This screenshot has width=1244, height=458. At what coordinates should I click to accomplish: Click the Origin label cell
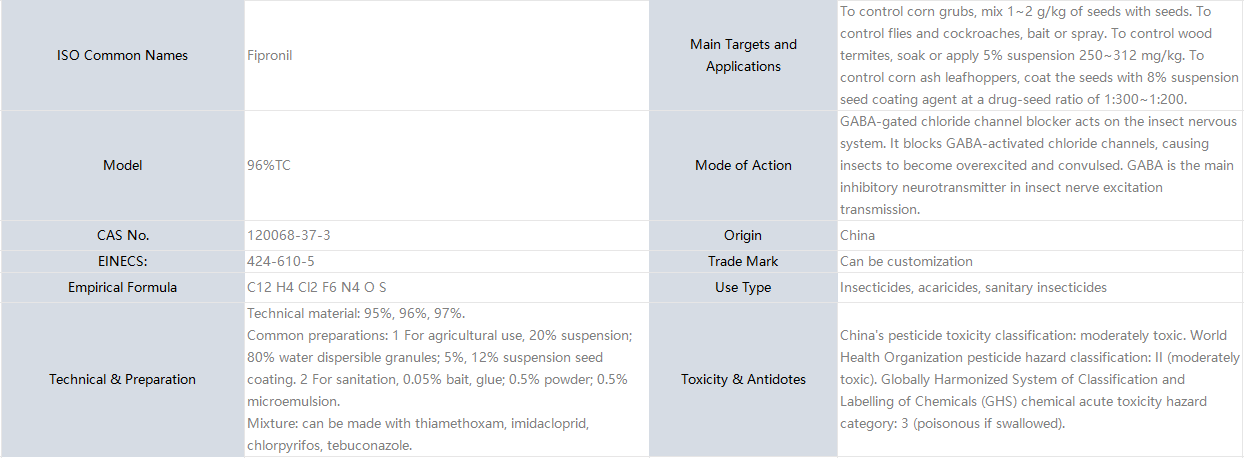pyautogui.click(x=743, y=235)
